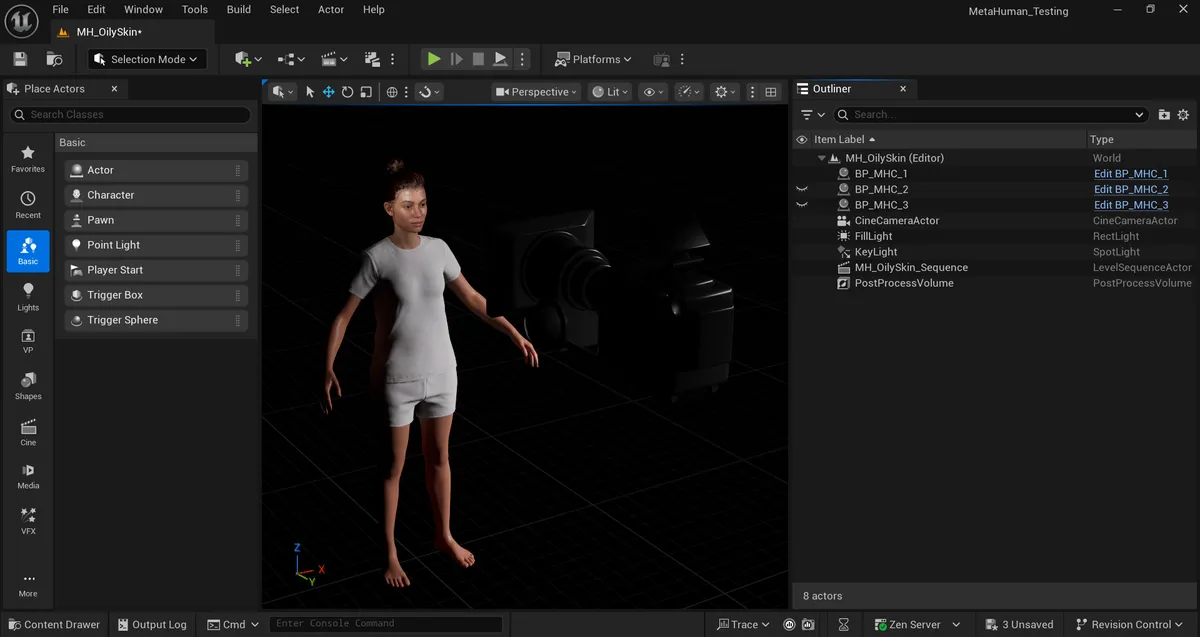Open the Edit menu
The width and height of the screenshot is (1200, 637).
[x=96, y=9]
